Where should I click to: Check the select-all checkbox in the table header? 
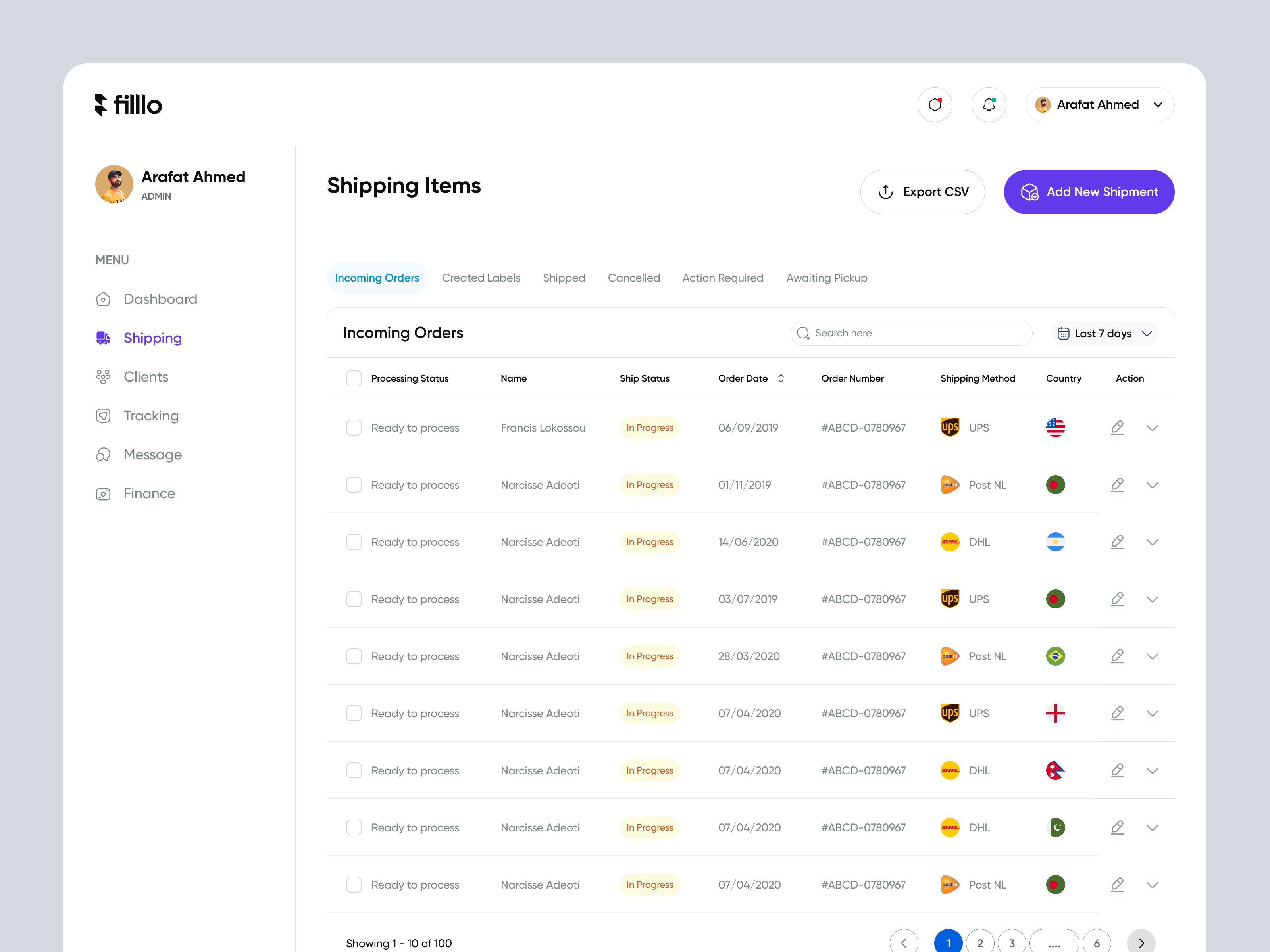[354, 378]
